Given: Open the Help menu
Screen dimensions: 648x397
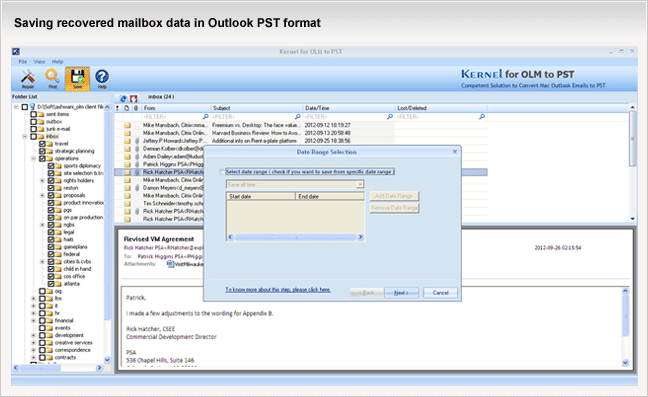Looking at the screenshot, I should pos(57,62).
